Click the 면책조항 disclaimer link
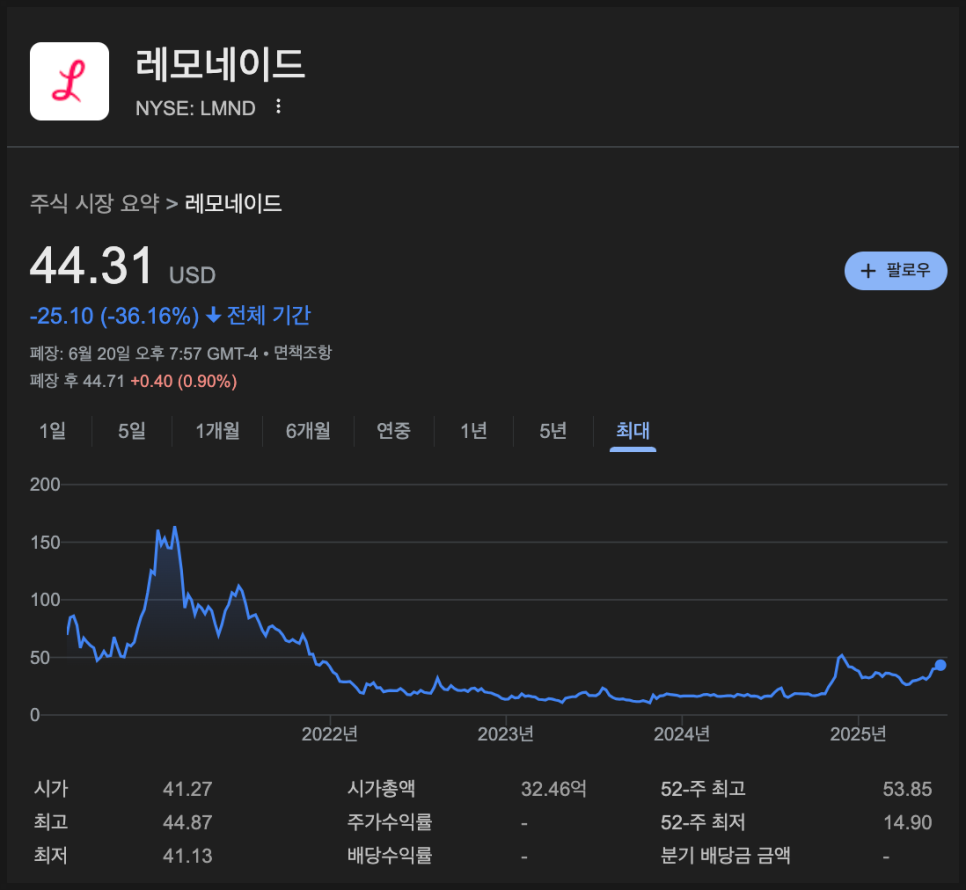Viewport: 966px width, 890px height. click(302, 353)
